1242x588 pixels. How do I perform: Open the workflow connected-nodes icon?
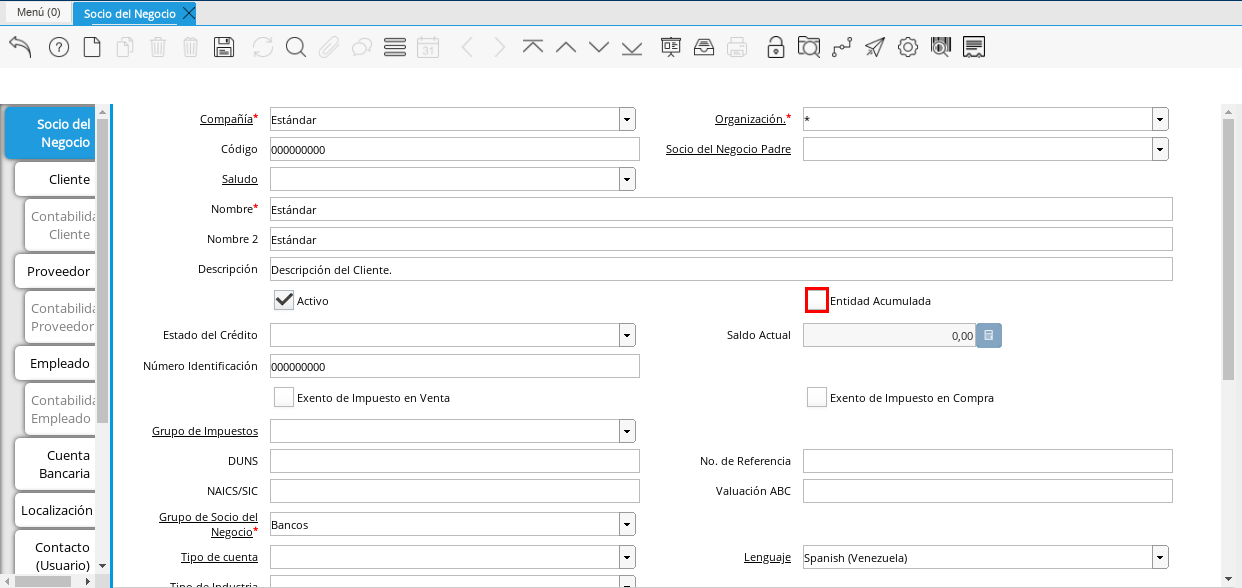pos(842,47)
